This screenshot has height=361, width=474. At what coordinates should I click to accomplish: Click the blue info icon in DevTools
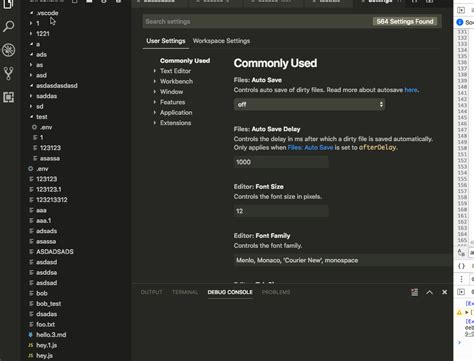click(460, 22)
